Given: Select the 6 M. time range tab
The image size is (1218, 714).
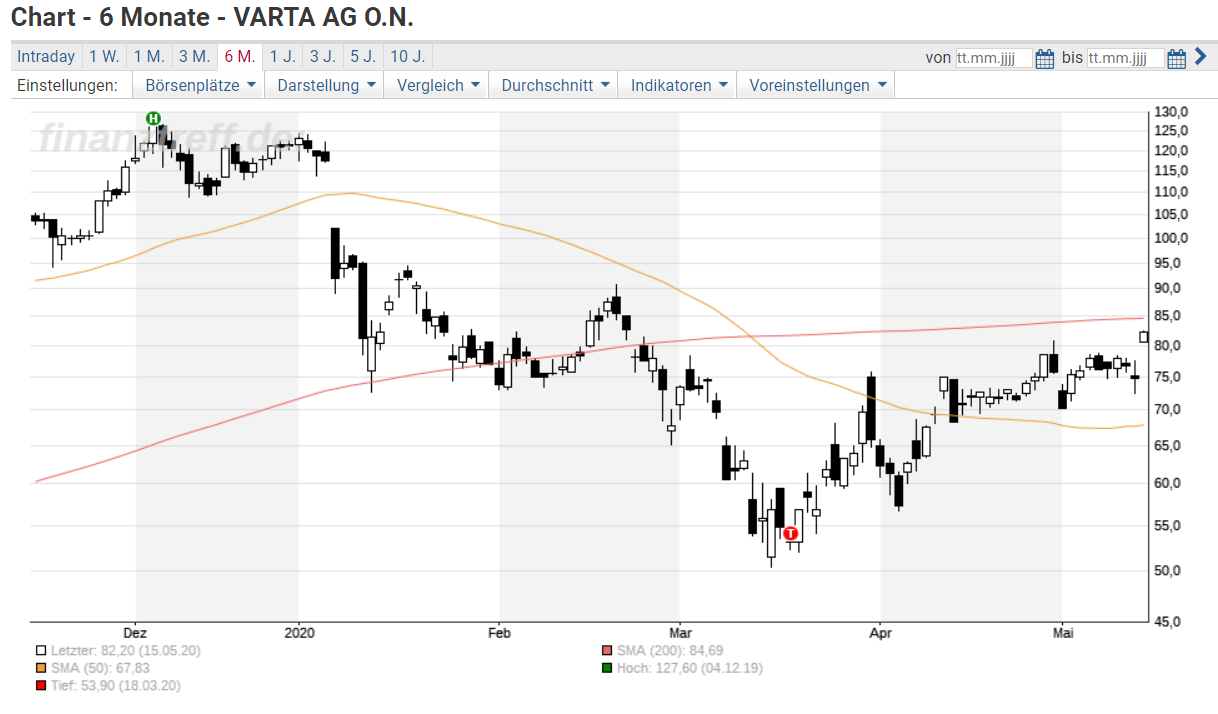Looking at the screenshot, I should [x=240, y=57].
